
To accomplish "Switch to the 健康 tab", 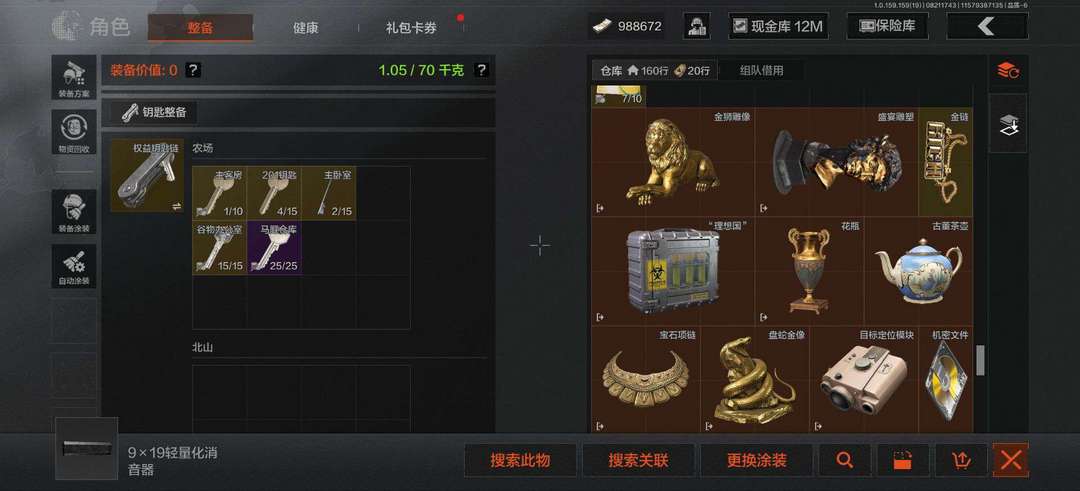I will (305, 28).
